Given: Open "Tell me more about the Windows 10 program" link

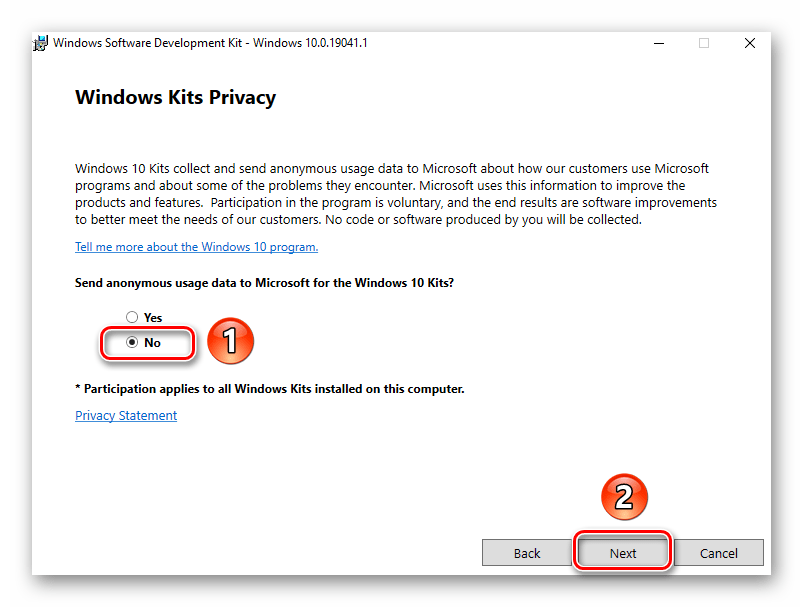Looking at the screenshot, I should 196,247.
